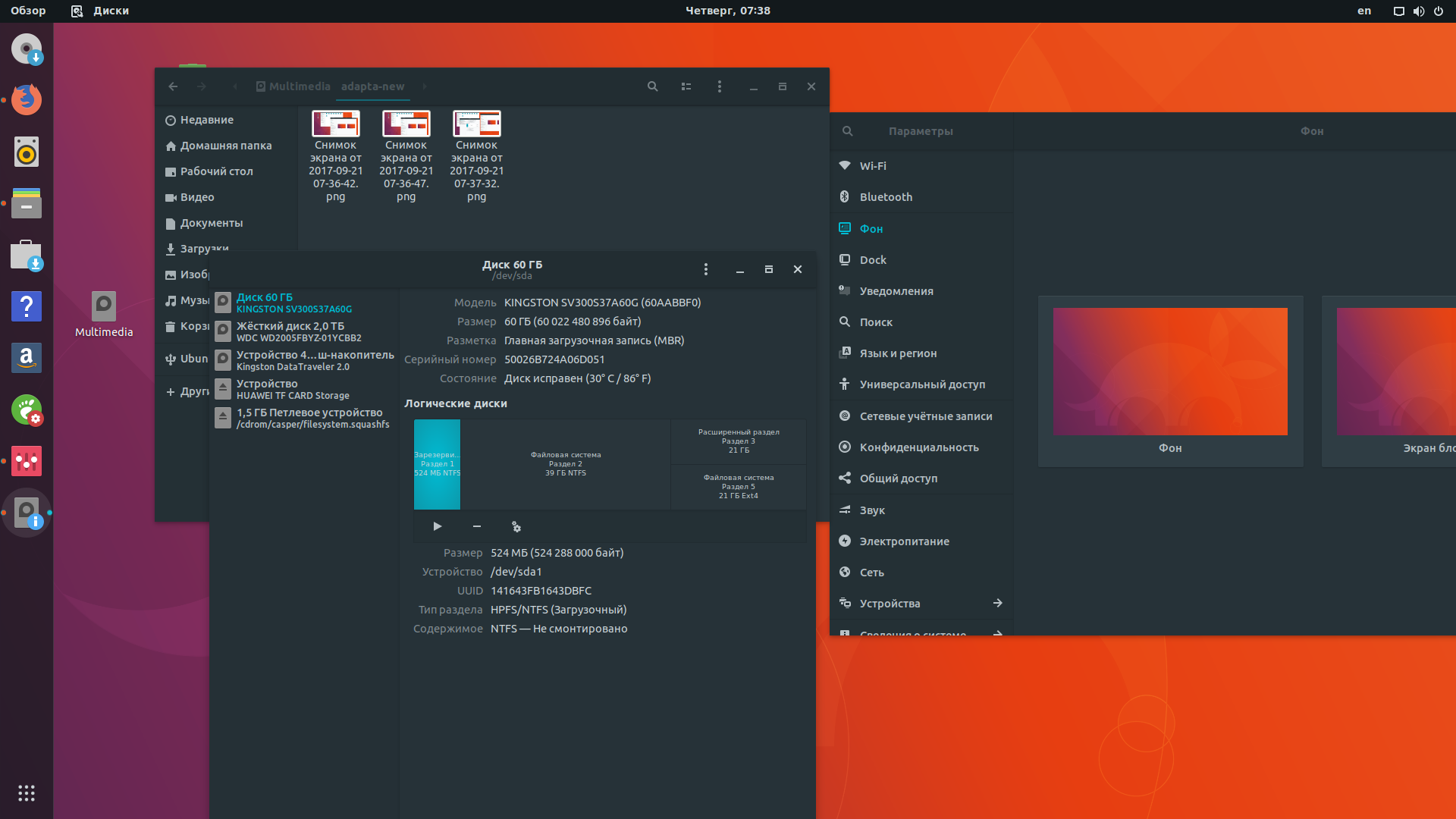
Task: Open Обзор from the top panel
Action: tap(27, 11)
